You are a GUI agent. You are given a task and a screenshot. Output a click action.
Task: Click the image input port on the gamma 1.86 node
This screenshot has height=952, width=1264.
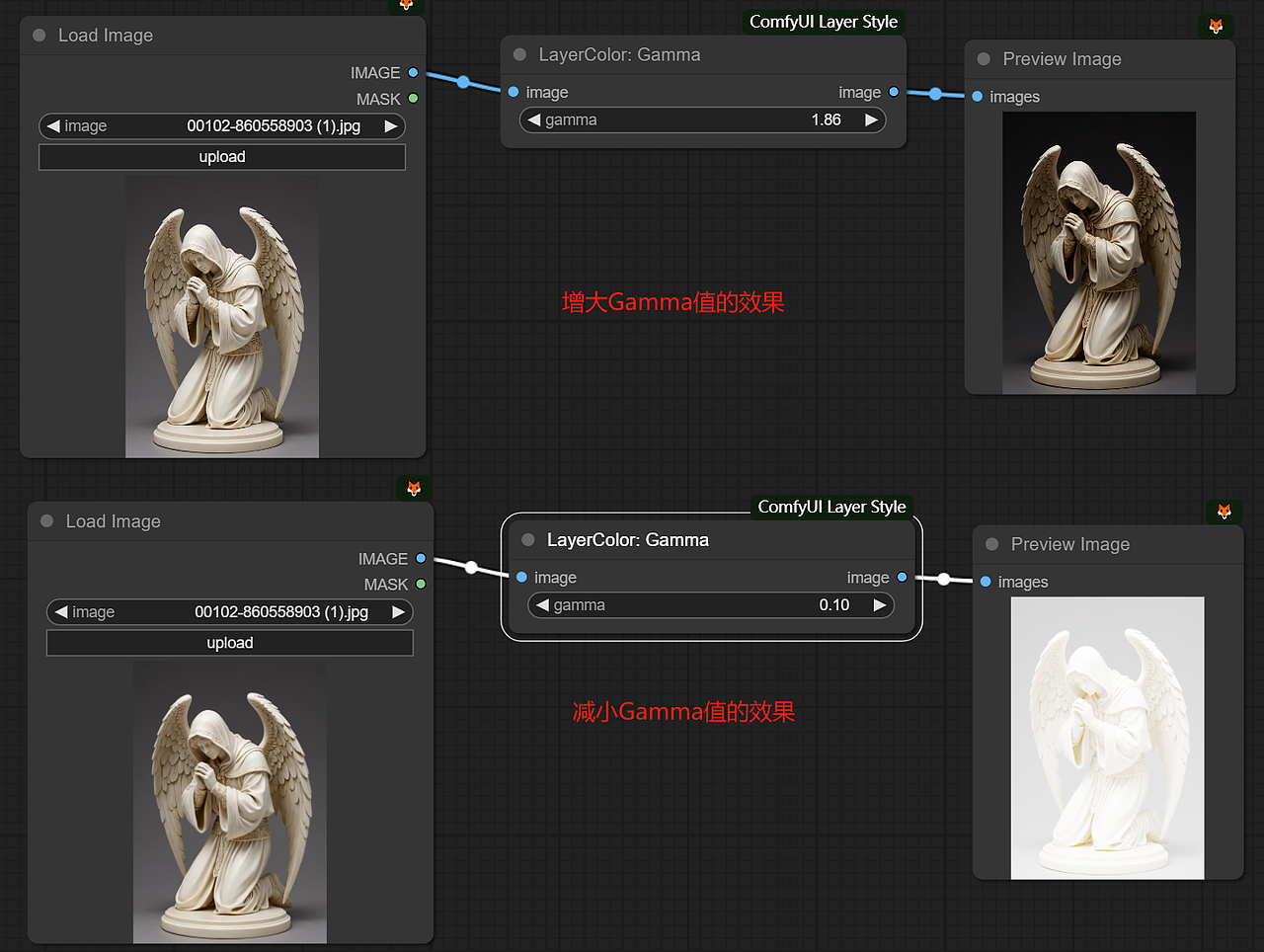coord(513,92)
